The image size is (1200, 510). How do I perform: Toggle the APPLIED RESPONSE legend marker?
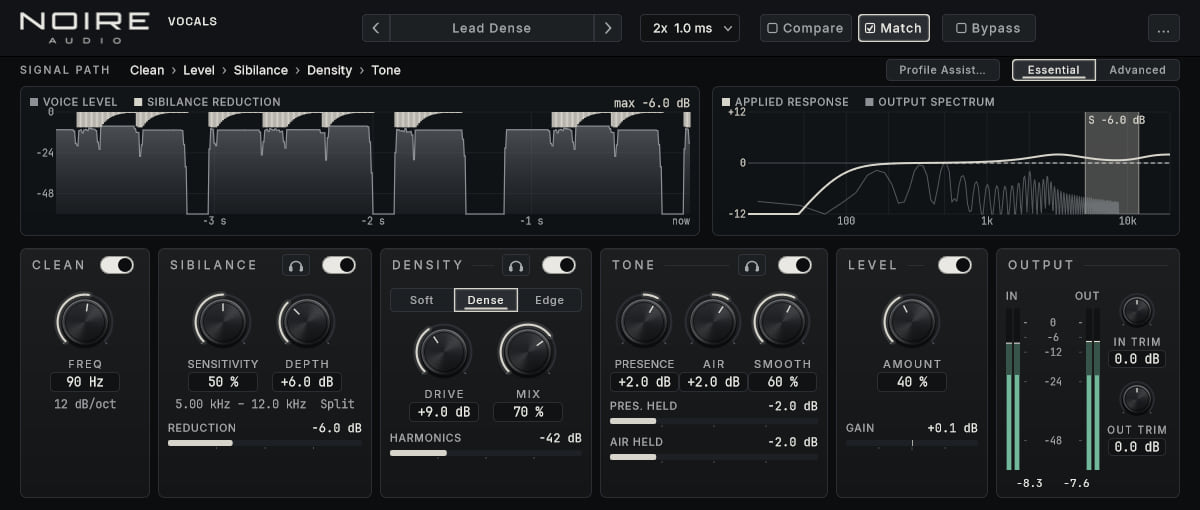pos(726,102)
